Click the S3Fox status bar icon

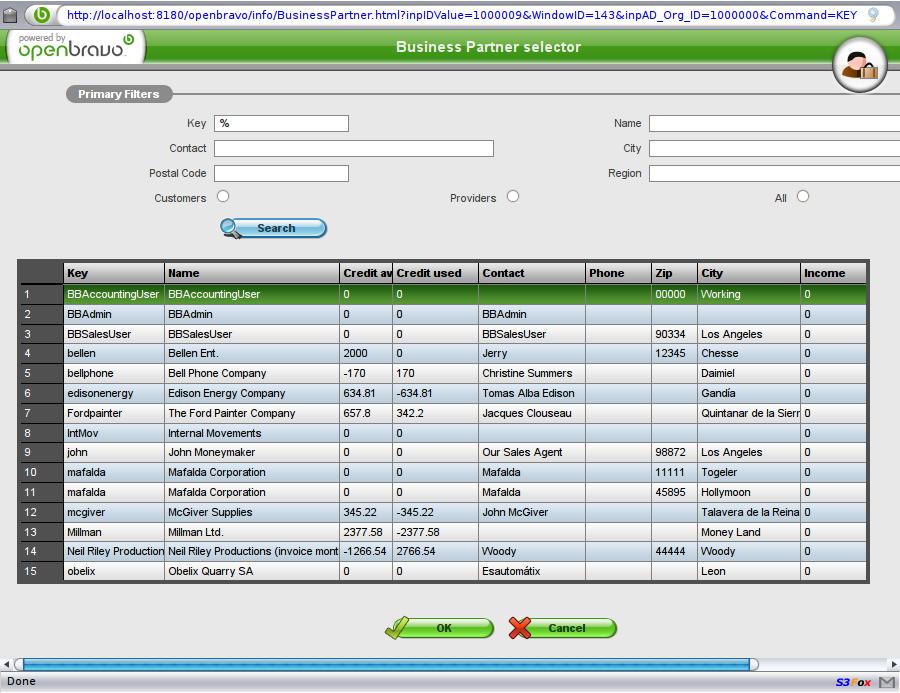pos(853,683)
